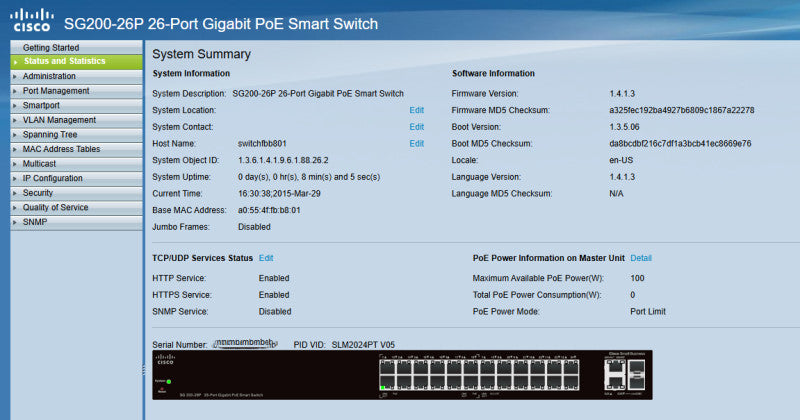800x420 pixels.
Task: Expand the VLAN Management arrow
Action: click(15, 120)
